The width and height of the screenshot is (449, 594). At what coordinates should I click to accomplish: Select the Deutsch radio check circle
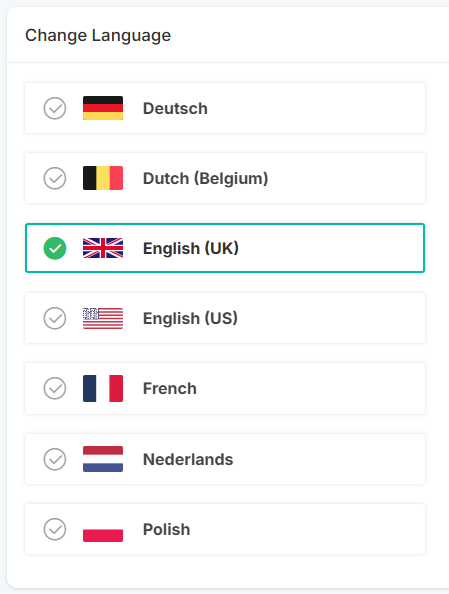click(x=55, y=108)
